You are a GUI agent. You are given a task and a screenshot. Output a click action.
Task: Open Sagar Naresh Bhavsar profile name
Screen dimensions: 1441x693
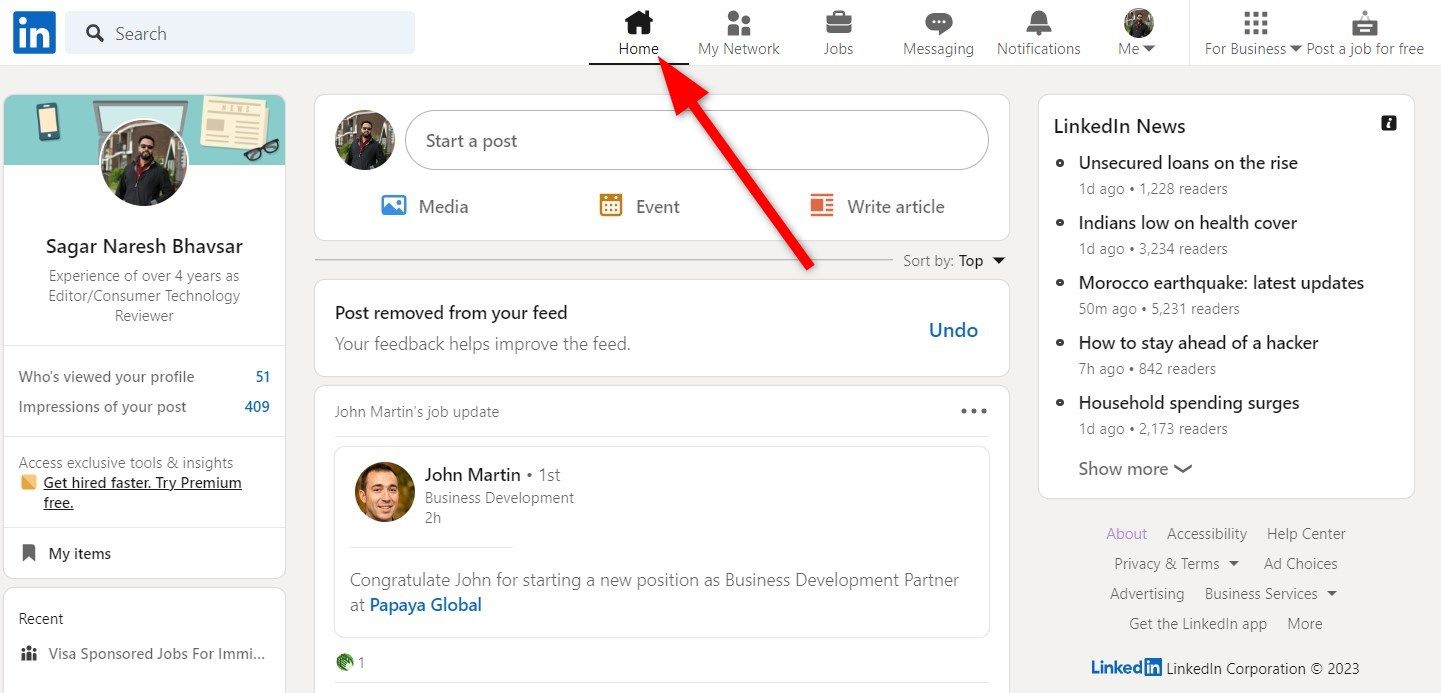(x=144, y=246)
